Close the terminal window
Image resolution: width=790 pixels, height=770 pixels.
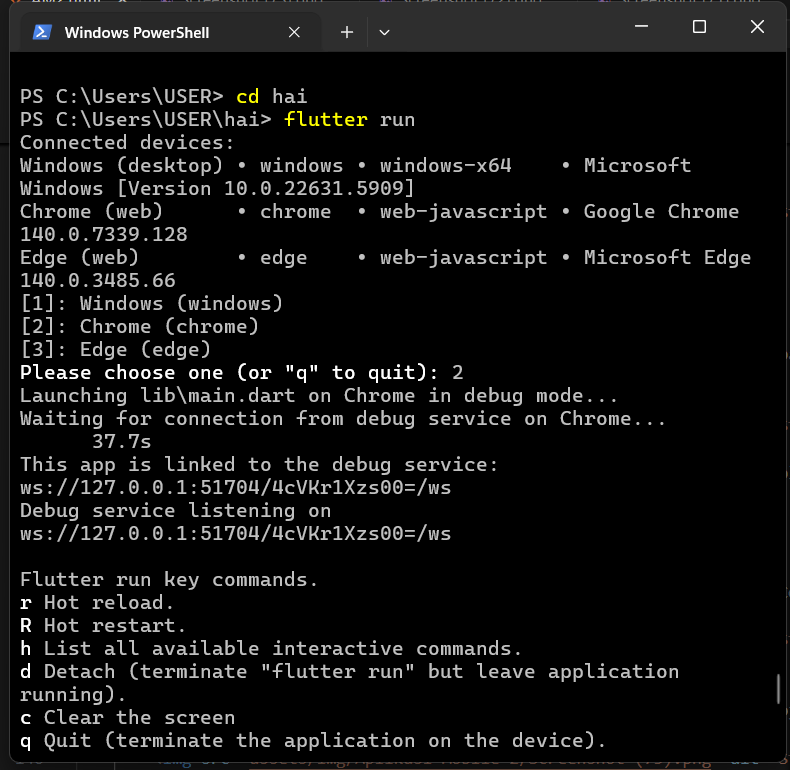pyautogui.click(x=757, y=26)
